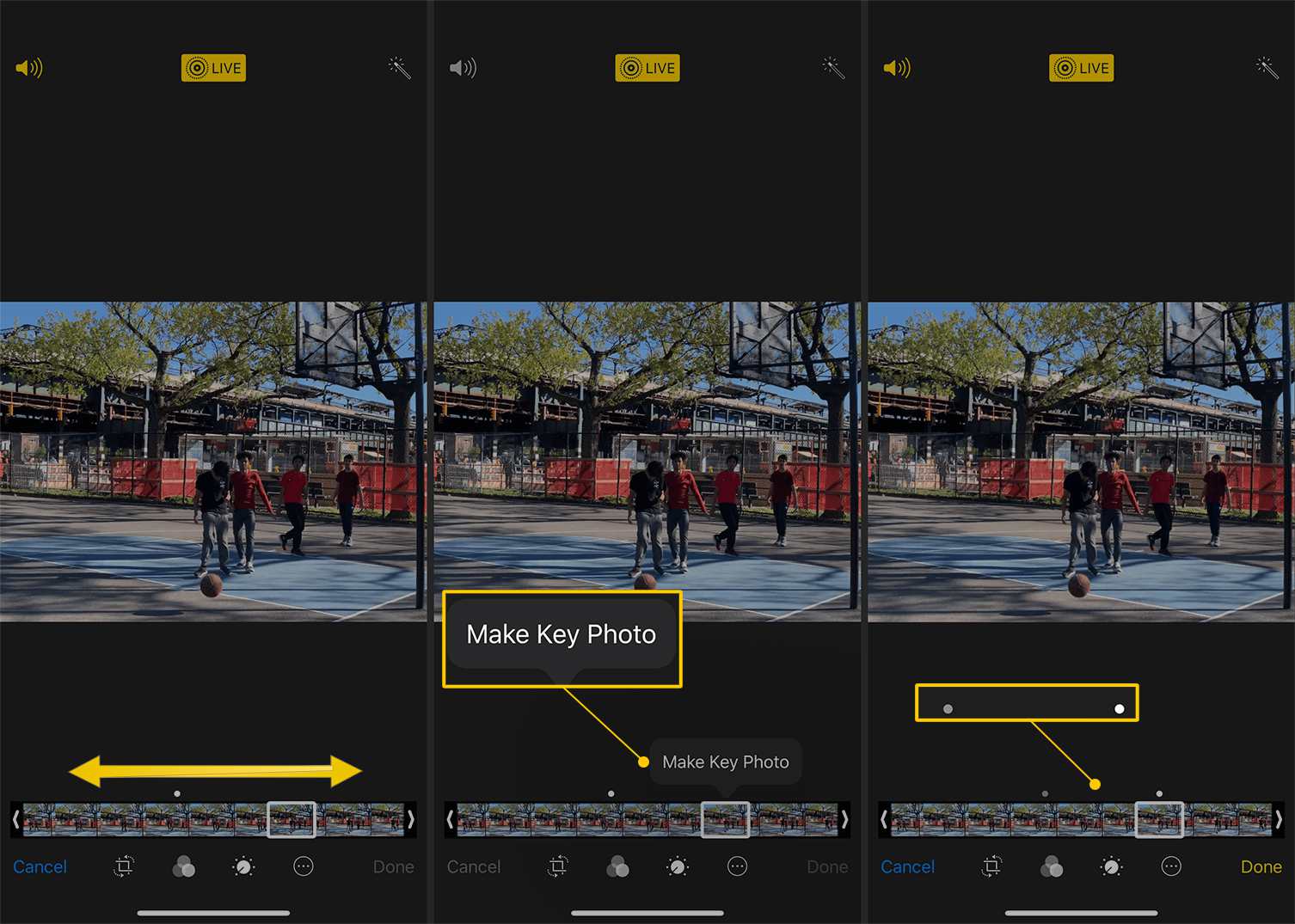Mute sound in the right phone screen
The image size is (1295, 924).
(897, 68)
